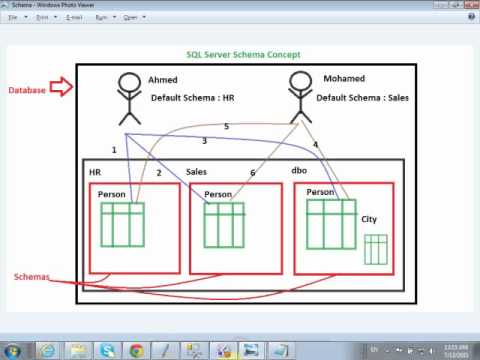Launch Internet Explorer from taskbar
Viewport: 480px width, 360px height.
click(48, 351)
